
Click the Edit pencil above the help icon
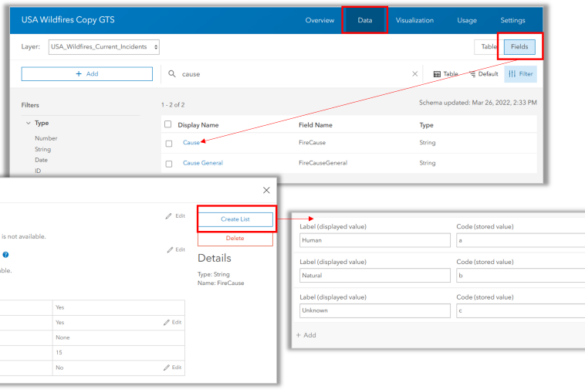pos(176,249)
